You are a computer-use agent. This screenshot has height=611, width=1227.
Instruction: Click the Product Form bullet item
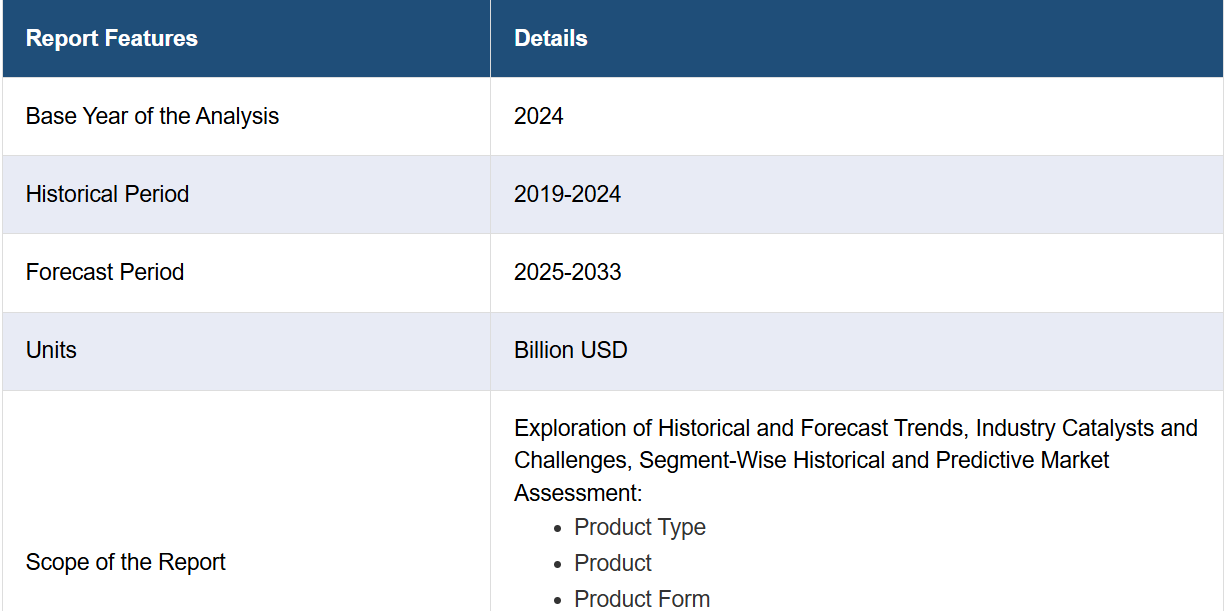tap(642, 599)
